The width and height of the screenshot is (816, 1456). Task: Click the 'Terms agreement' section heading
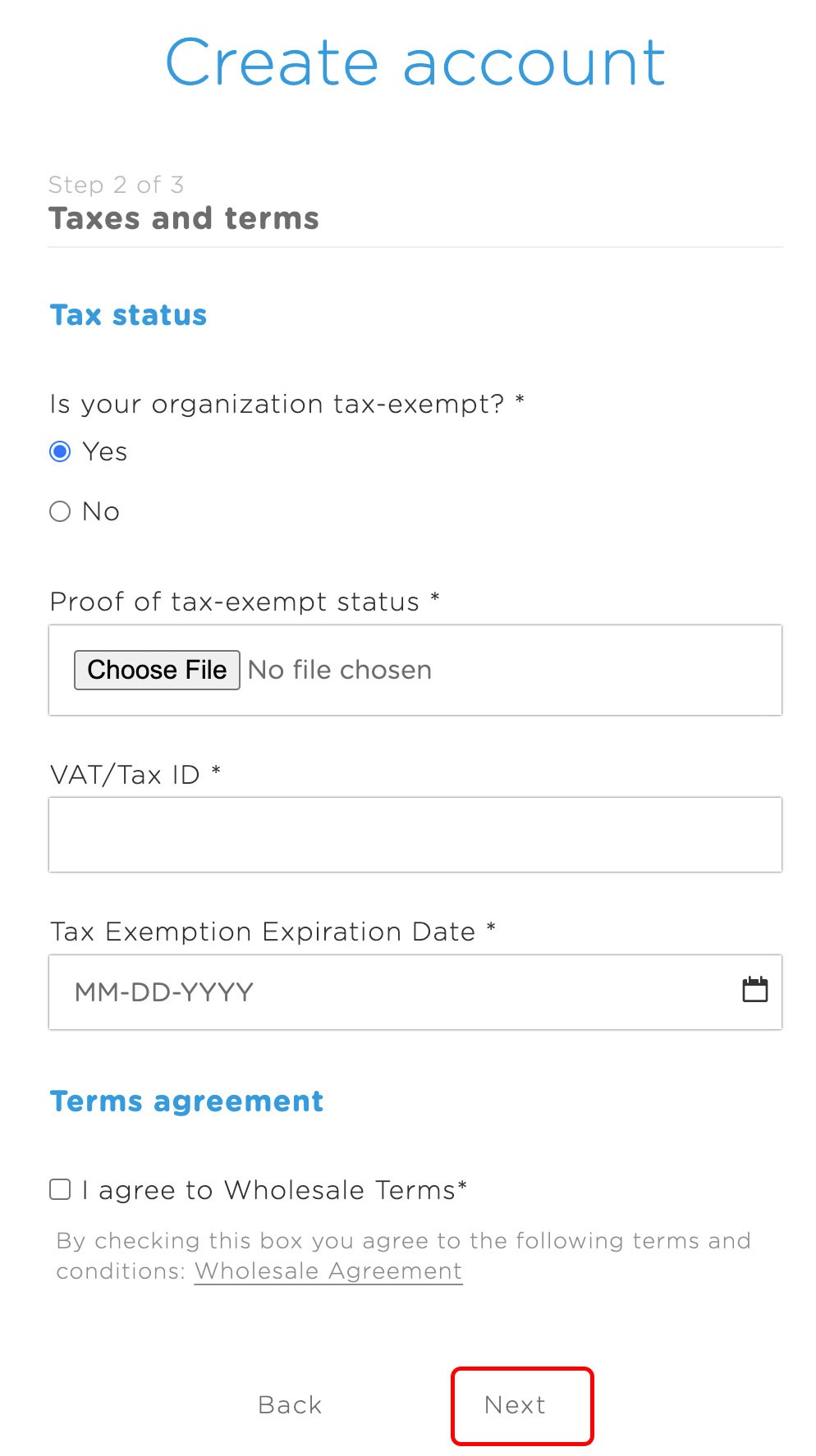[x=186, y=1101]
